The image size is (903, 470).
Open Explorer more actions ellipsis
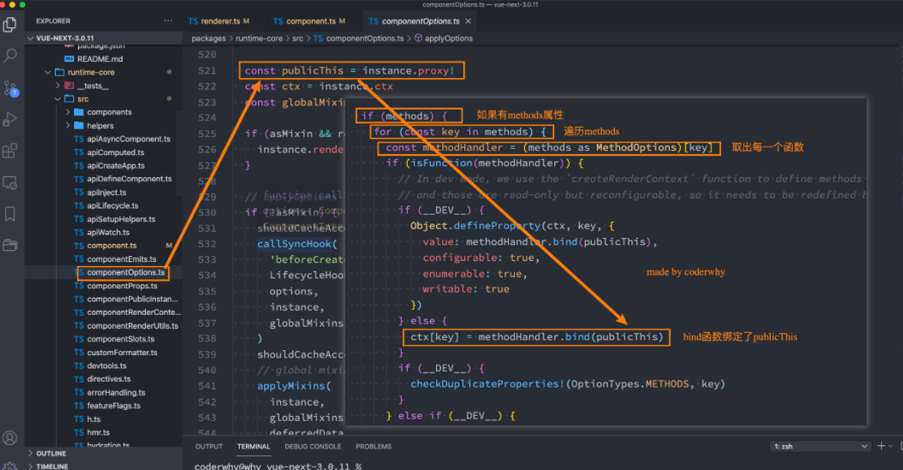tap(168, 21)
